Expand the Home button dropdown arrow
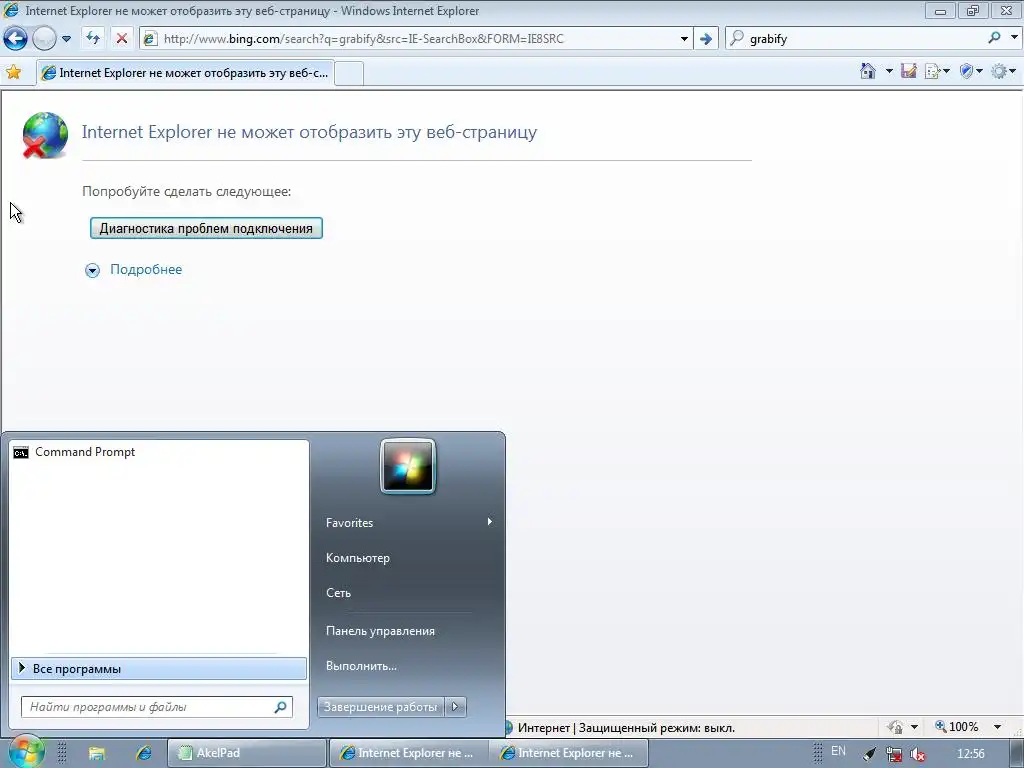This screenshot has width=1024, height=768. pos(889,71)
